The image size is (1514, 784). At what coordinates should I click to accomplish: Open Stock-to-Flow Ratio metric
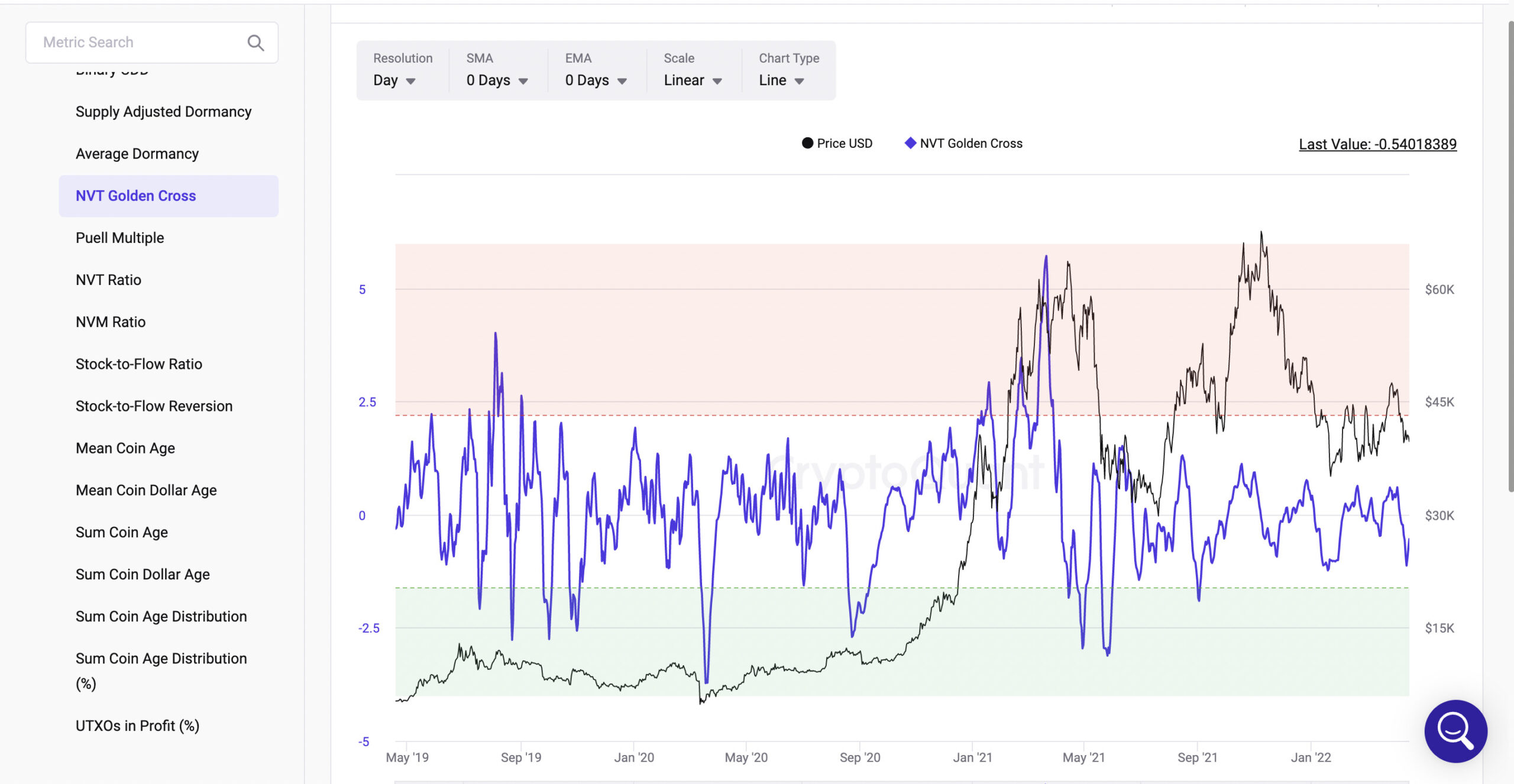(x=139, y=364)
